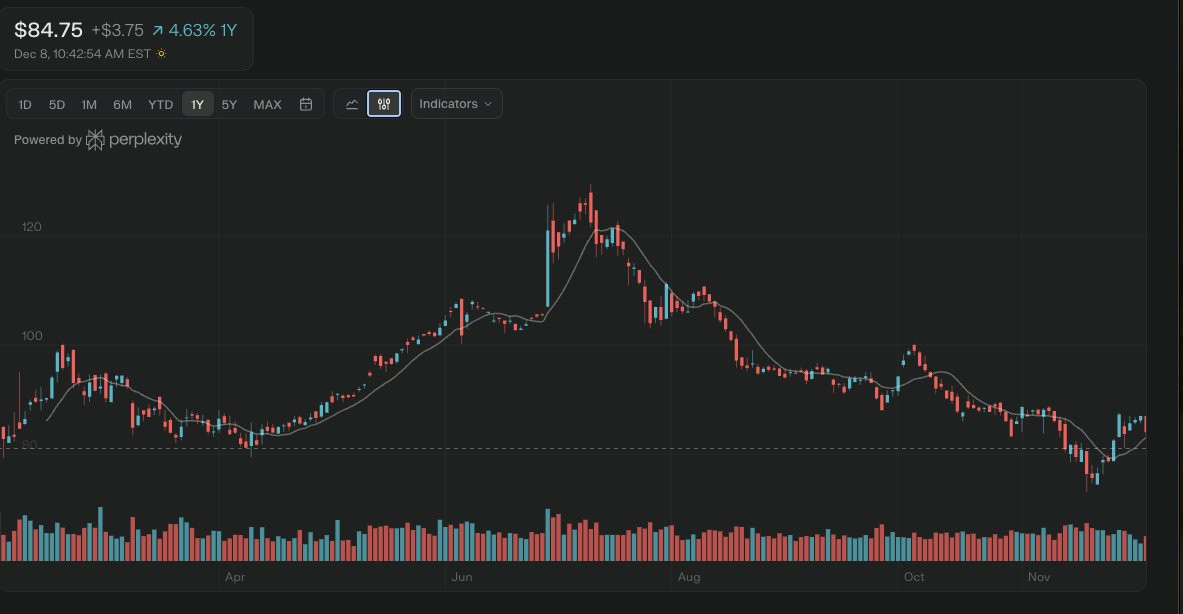Viewport: 1183px width, 614px height.
Task: Switch to the 6M range
Action: pos(122,104)
